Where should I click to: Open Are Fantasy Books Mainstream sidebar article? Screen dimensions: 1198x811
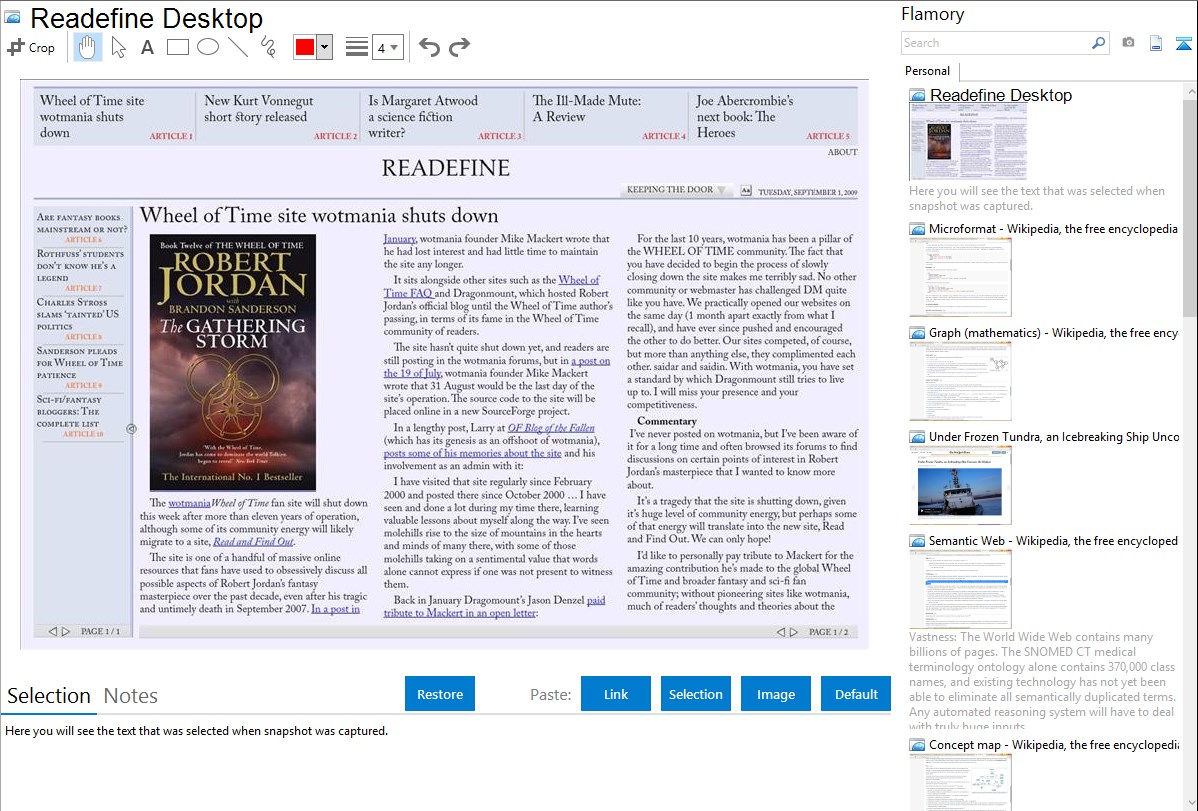[x=82, y=228]
